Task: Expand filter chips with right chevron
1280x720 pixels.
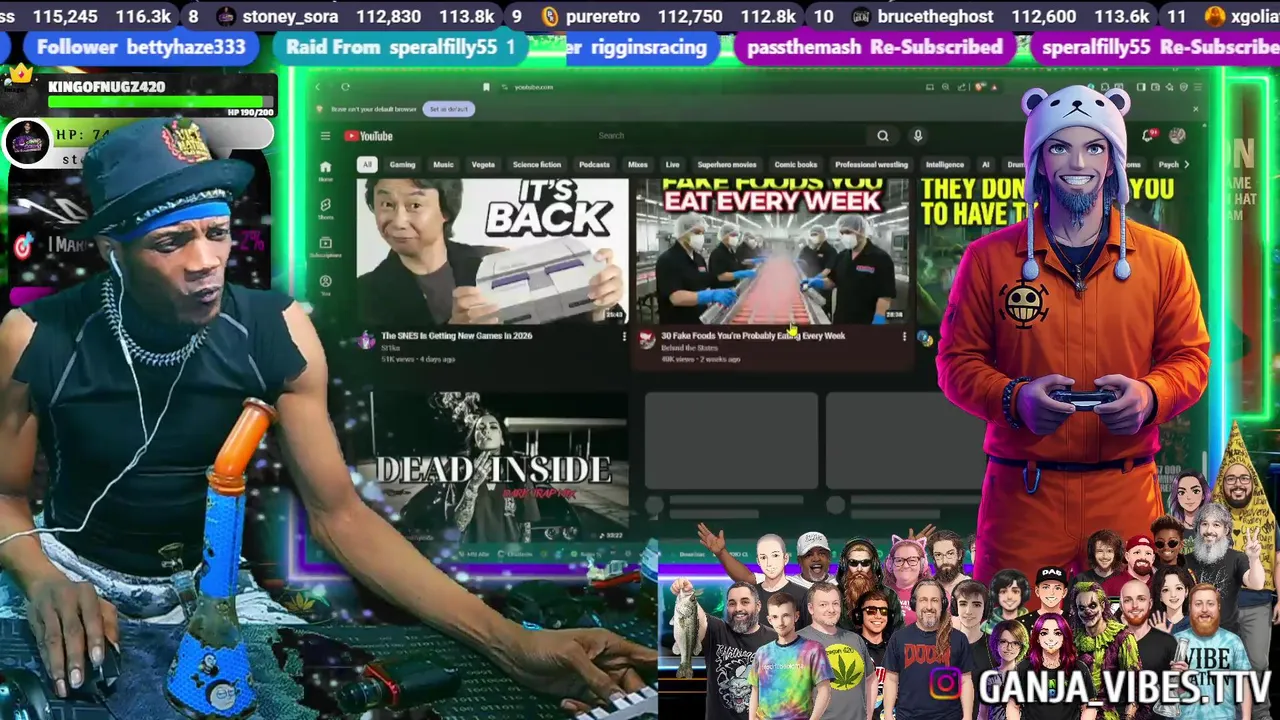Action: (x=1187, y=164)
